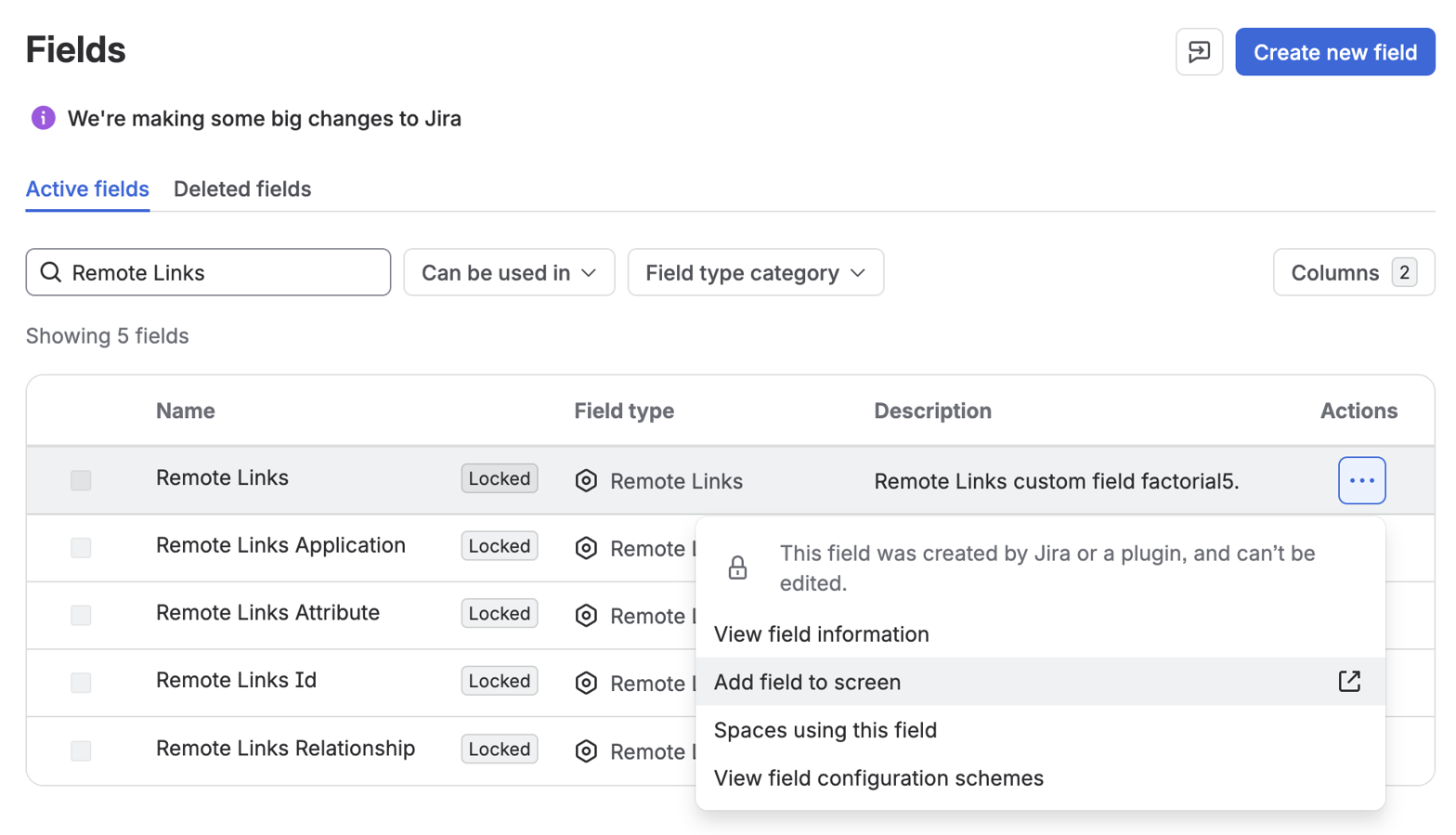Click the Remote Links custom field factorial5 description
This screenshot has height=835, width=1456.
coord(1057,481)
